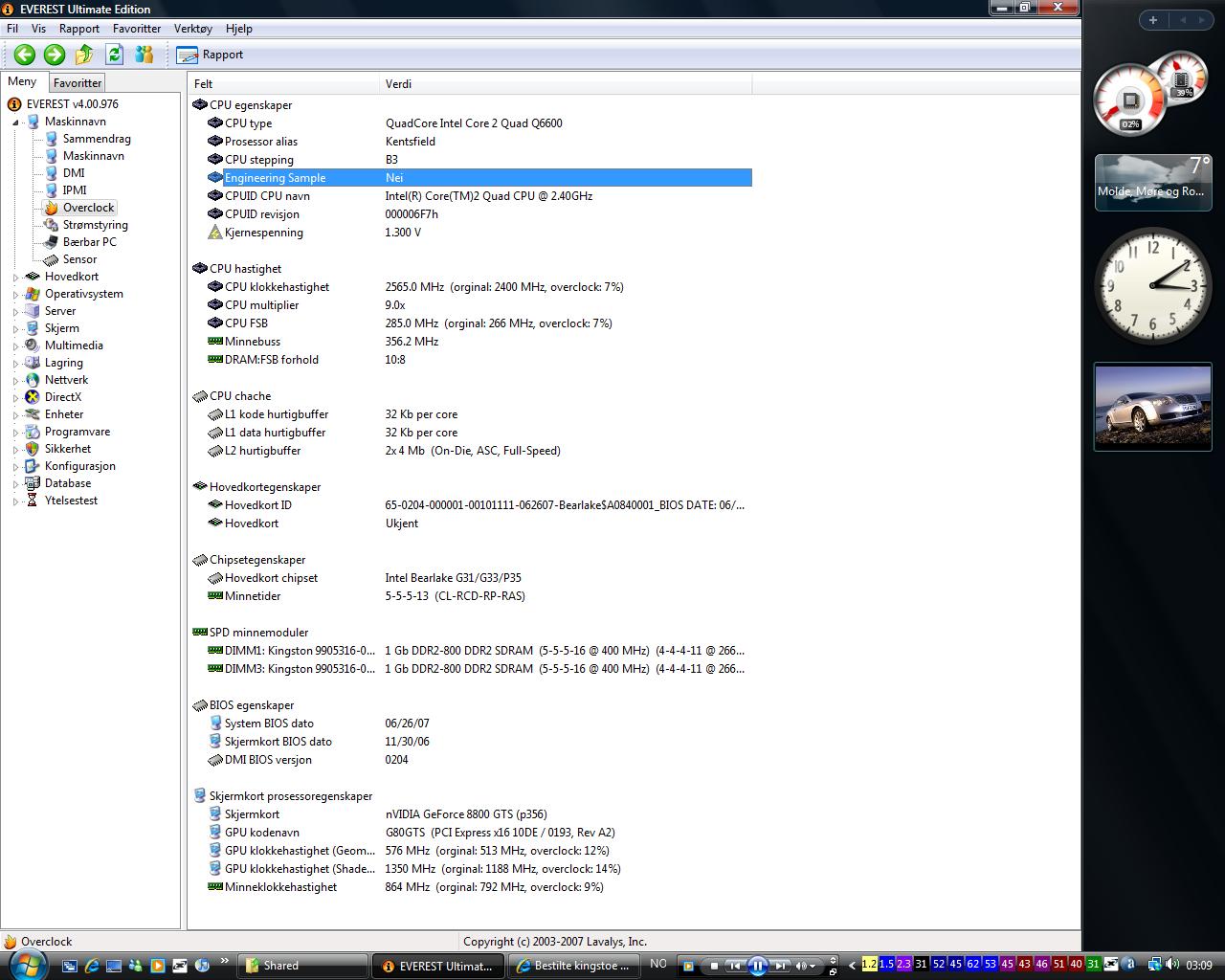Viewport: 1225px width, 980px height.
Task: Sort by the Felt column header
Action: click(x=283, y=84)
